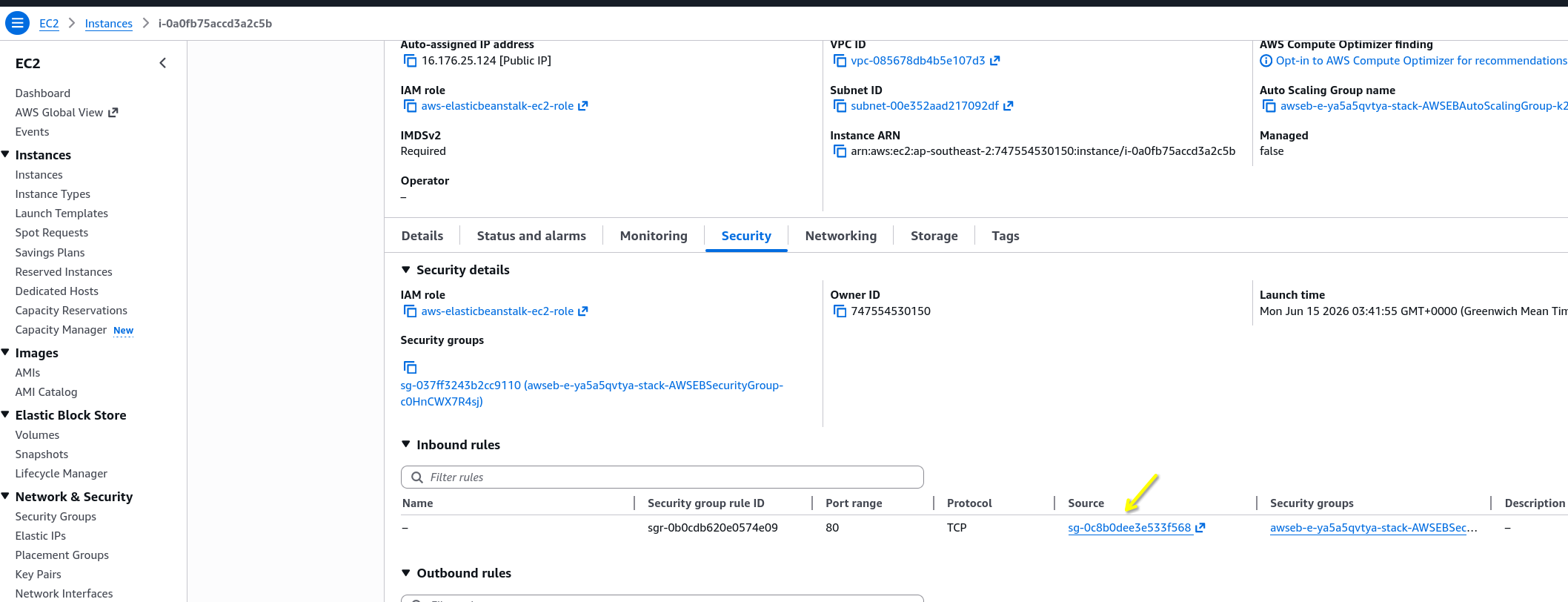This screenshot has width=1568, height=602.
Task: Open the vpc-085678db4b5e107d3 link
Action: (918, 61)
